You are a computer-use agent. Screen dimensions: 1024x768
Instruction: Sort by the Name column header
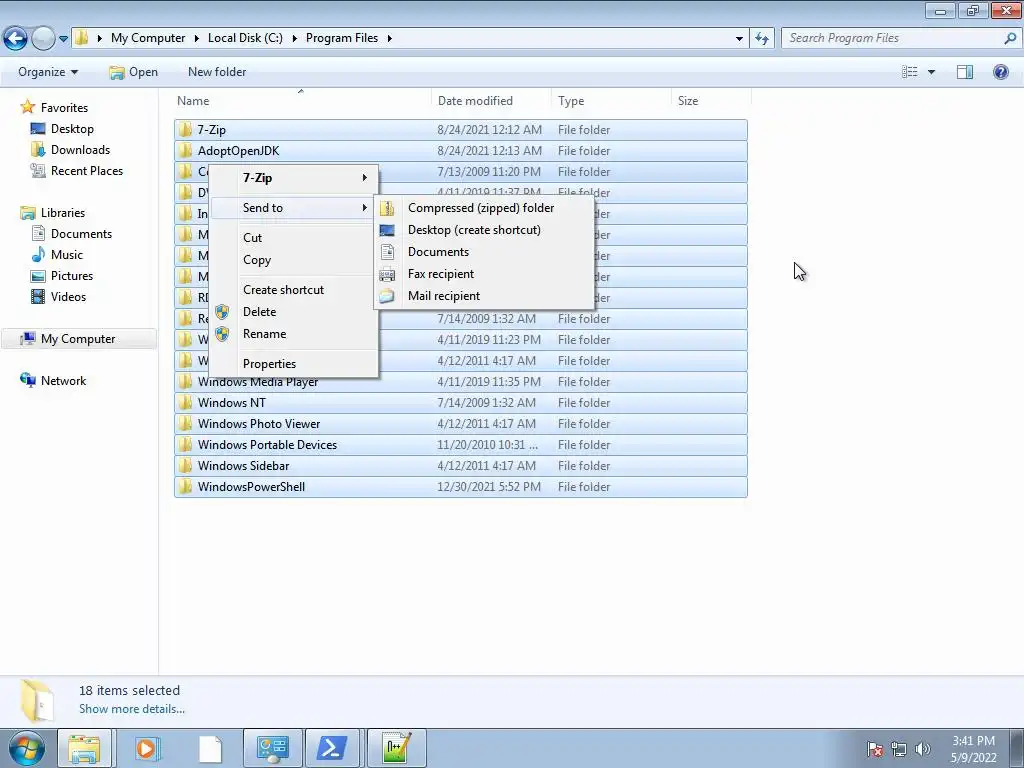click(193, 101)
